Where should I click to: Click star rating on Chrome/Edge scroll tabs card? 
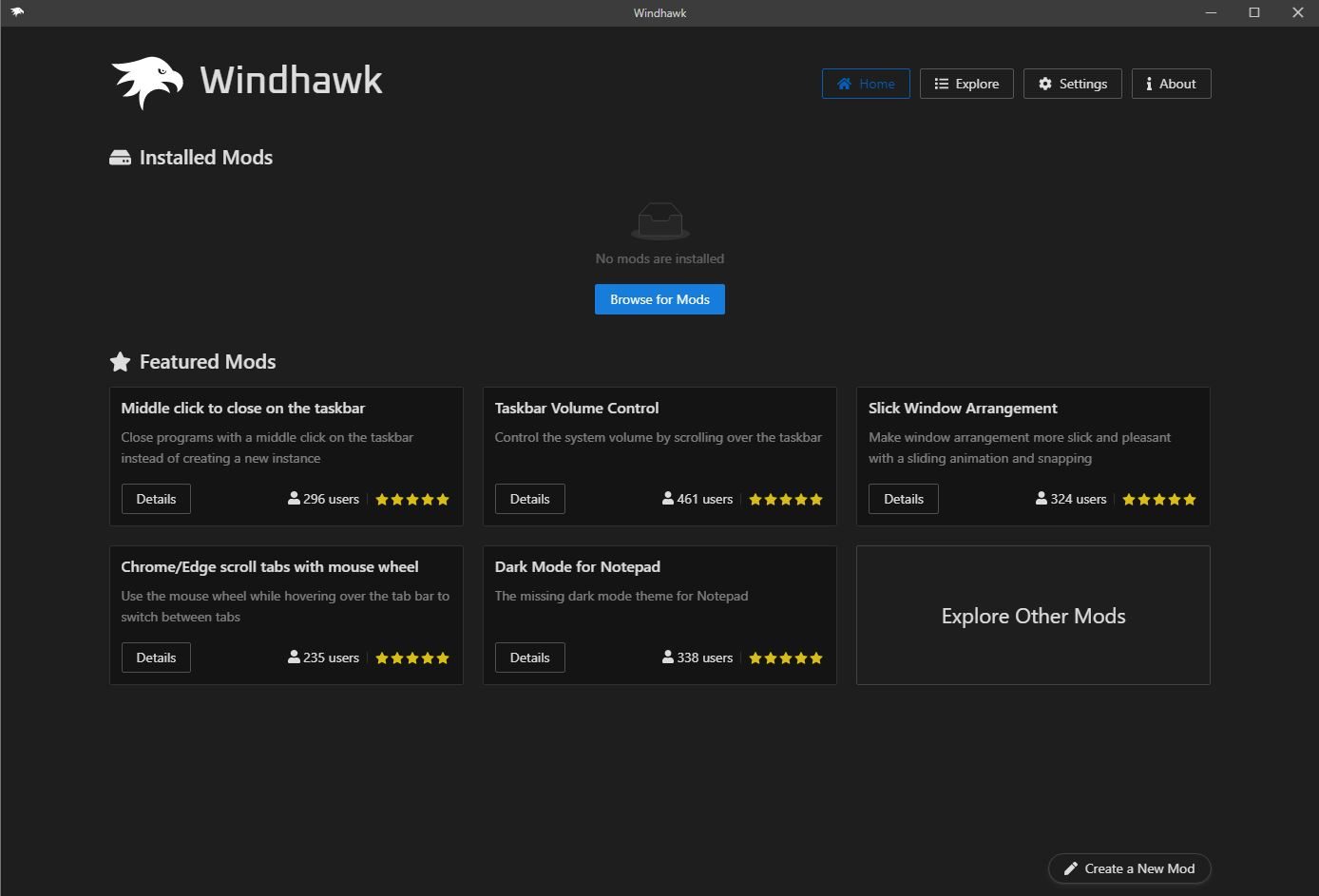[412, 658]
